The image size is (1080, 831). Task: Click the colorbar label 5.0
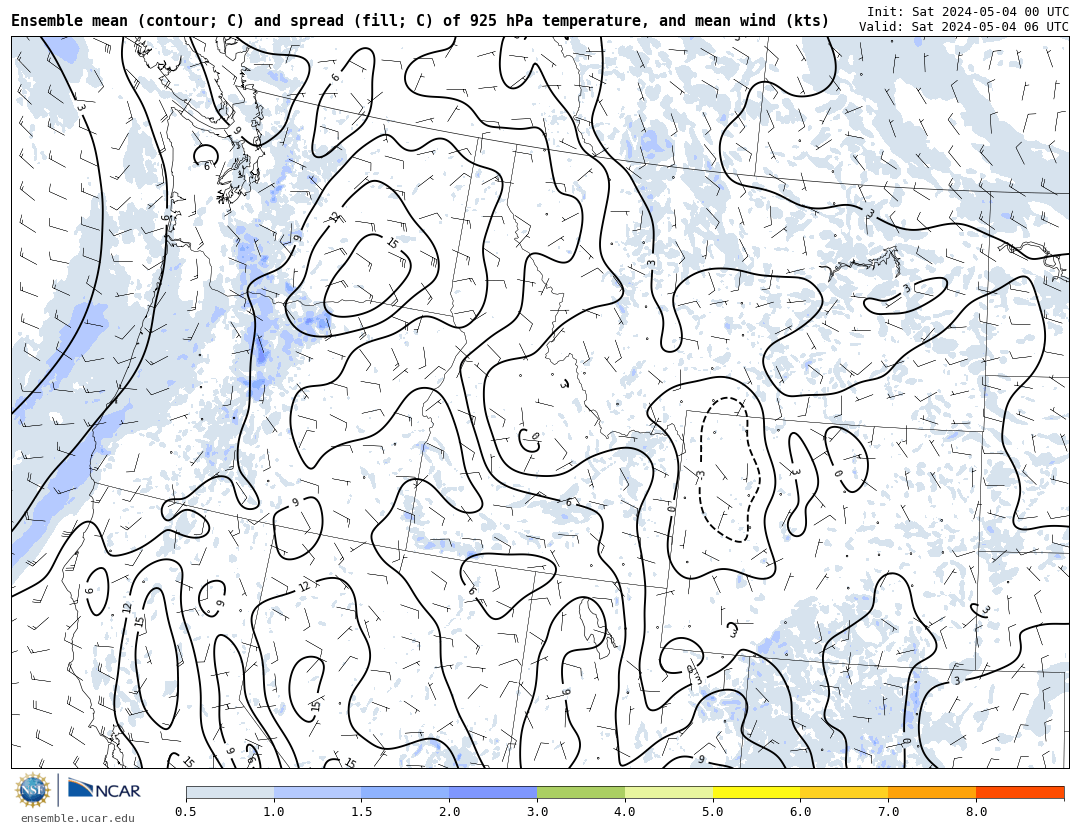coord(713,812)
